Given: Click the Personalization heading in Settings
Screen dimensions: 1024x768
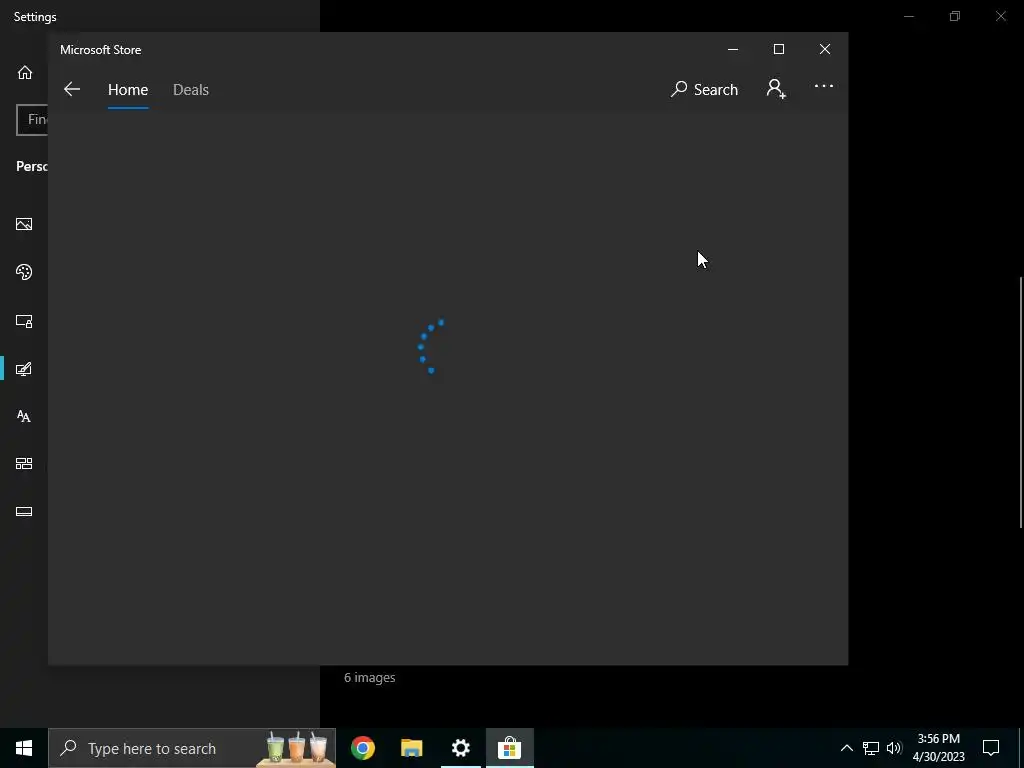Looking at the screenshot, I should point(32,166).
